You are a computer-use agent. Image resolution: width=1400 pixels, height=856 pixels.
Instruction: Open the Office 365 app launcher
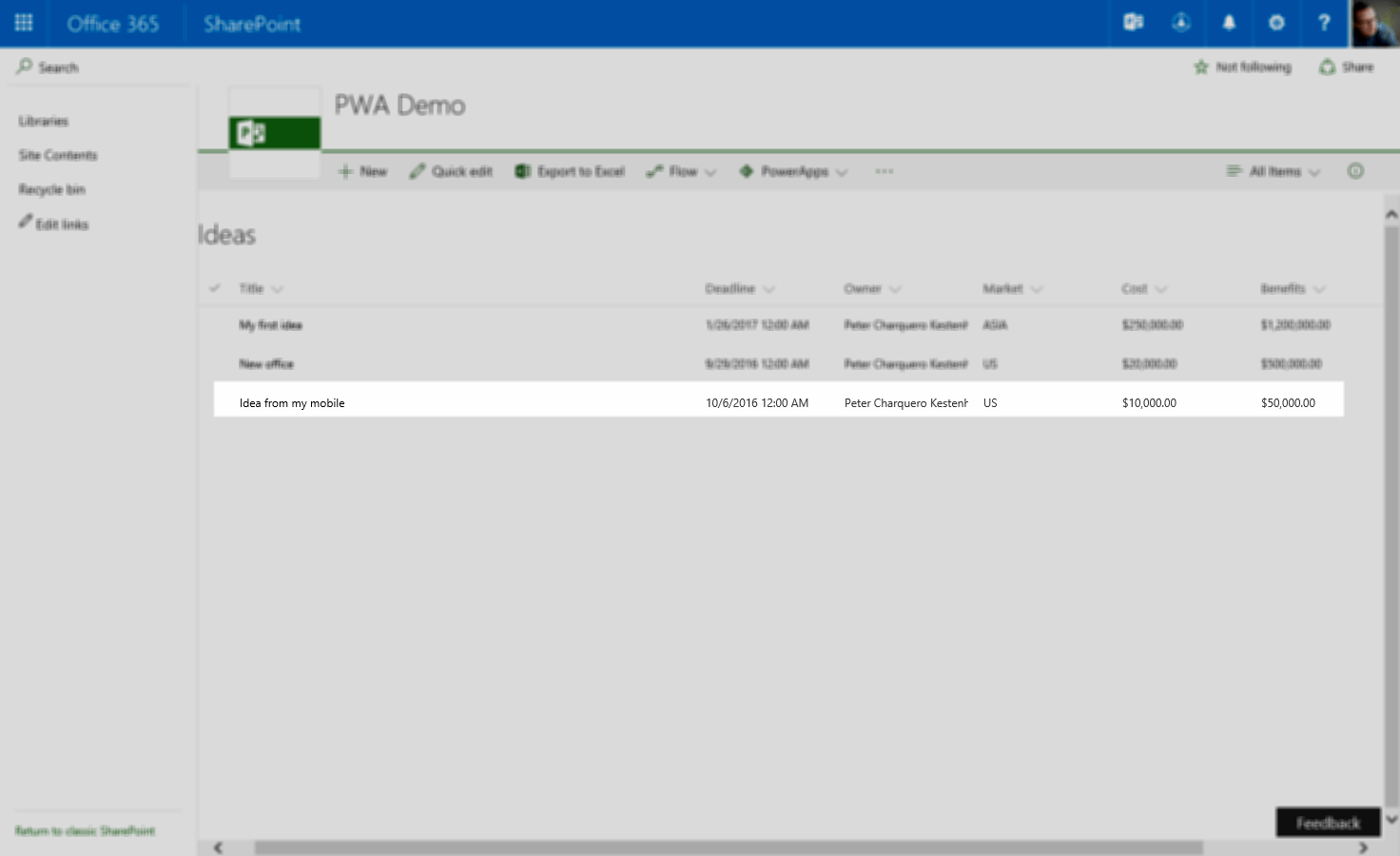point(23,23)
